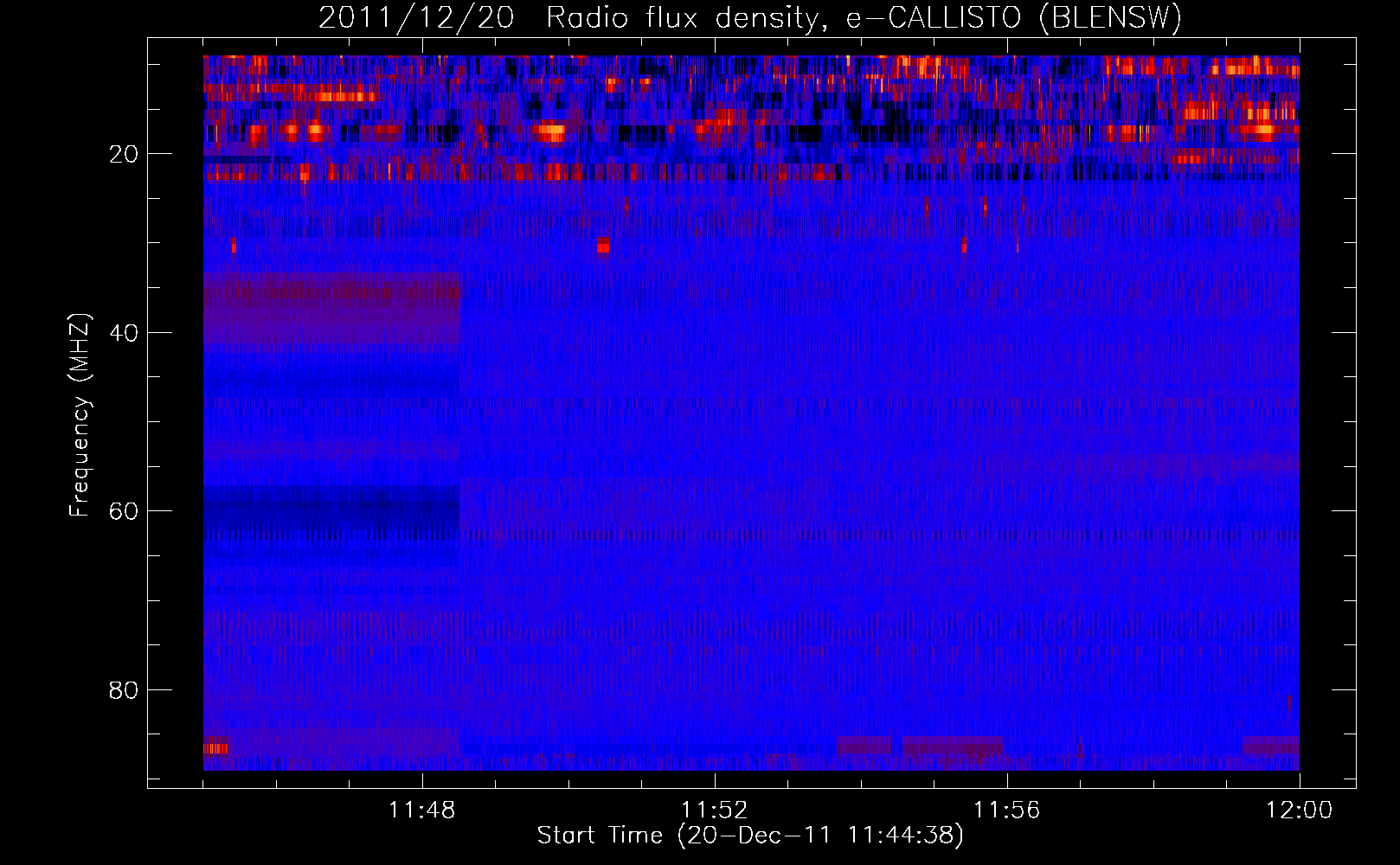
Task: Click the 'Start Time (20-Dec-11 11:44:38)' label
Action: pos(750,836)
